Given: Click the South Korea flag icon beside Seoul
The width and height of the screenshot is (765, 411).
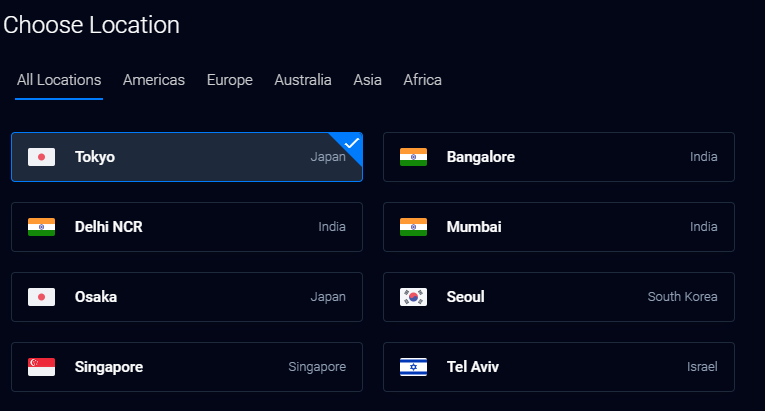Looking at the screenshot, I should click(x=413, y=297).
